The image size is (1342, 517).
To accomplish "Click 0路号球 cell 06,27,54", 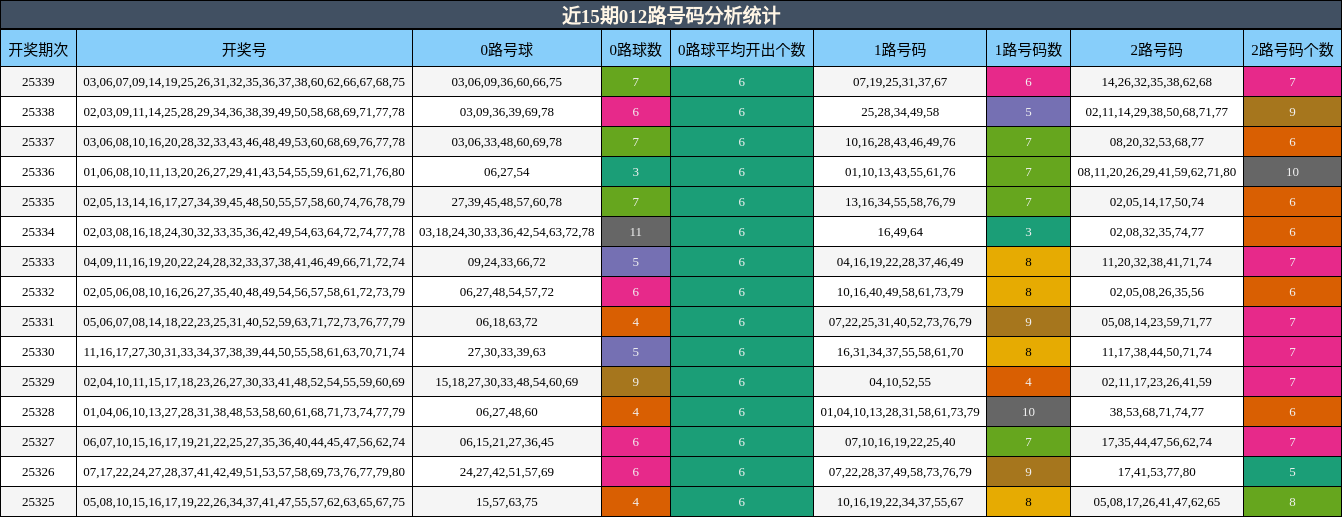I will [507, 172].
